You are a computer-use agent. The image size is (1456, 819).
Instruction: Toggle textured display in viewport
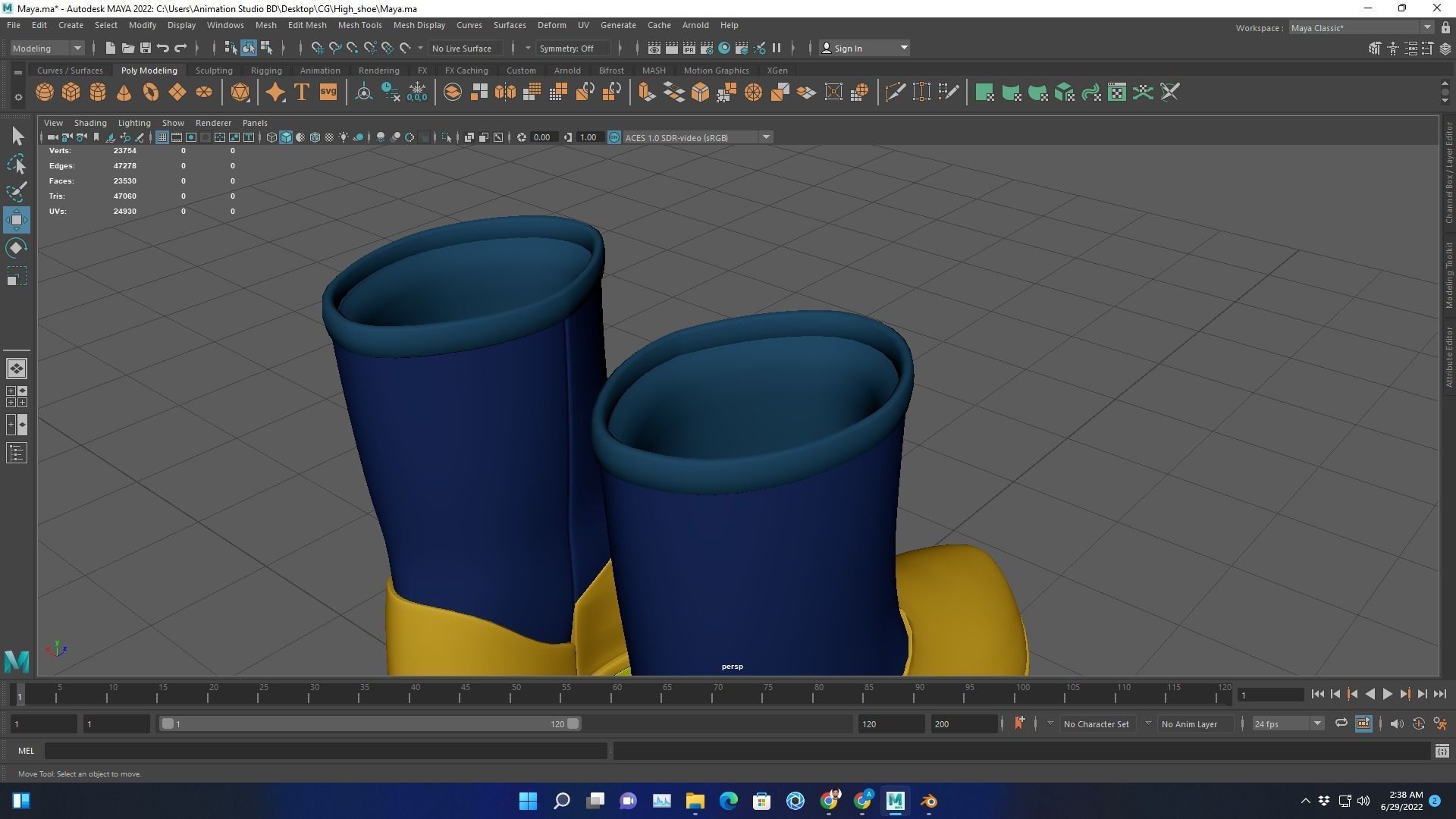(329, 137)
